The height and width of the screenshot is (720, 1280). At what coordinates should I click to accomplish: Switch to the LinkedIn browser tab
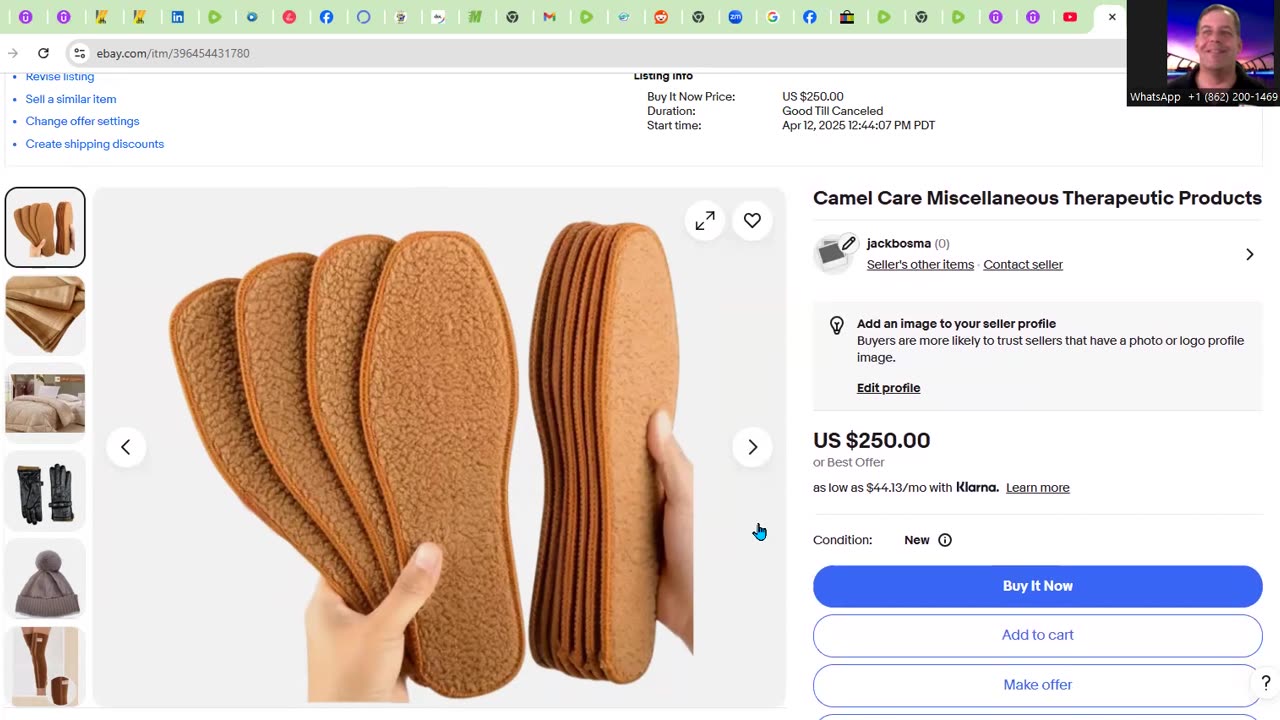pyautogui.click(x=177, y=17)
